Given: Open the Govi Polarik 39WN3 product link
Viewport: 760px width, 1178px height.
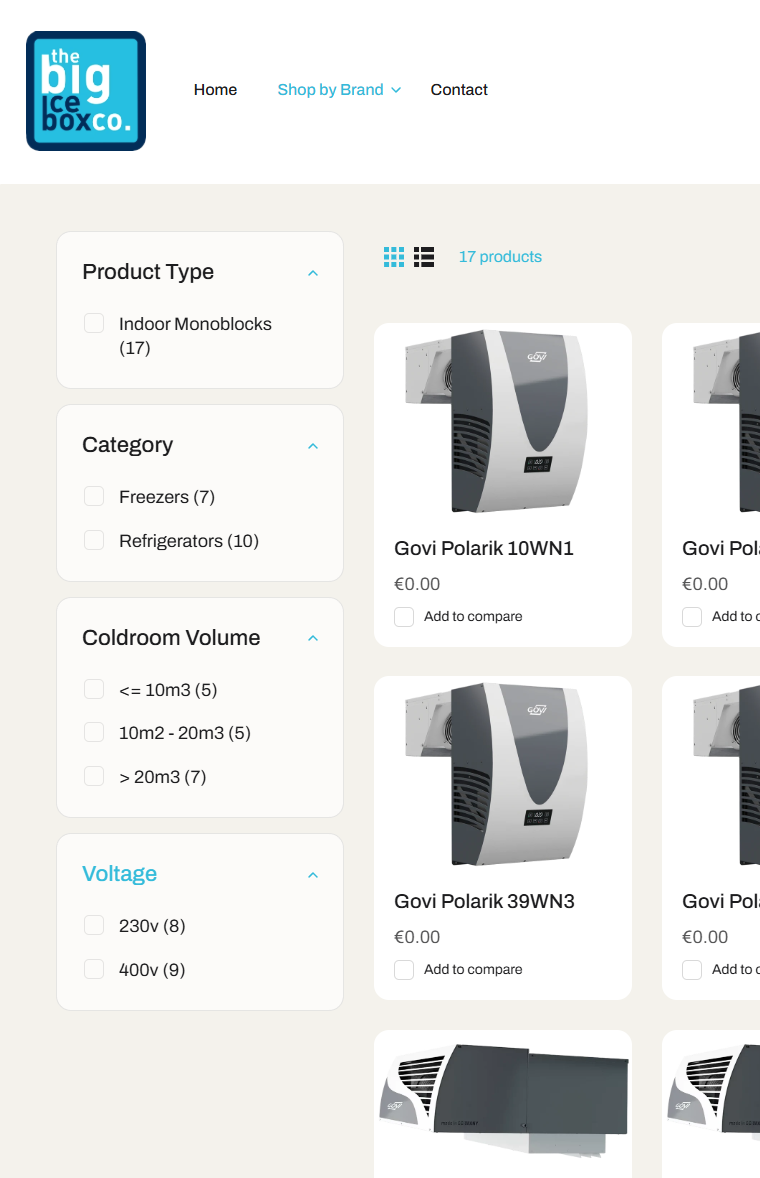Looking at the screenshot, I should (484, 901).
